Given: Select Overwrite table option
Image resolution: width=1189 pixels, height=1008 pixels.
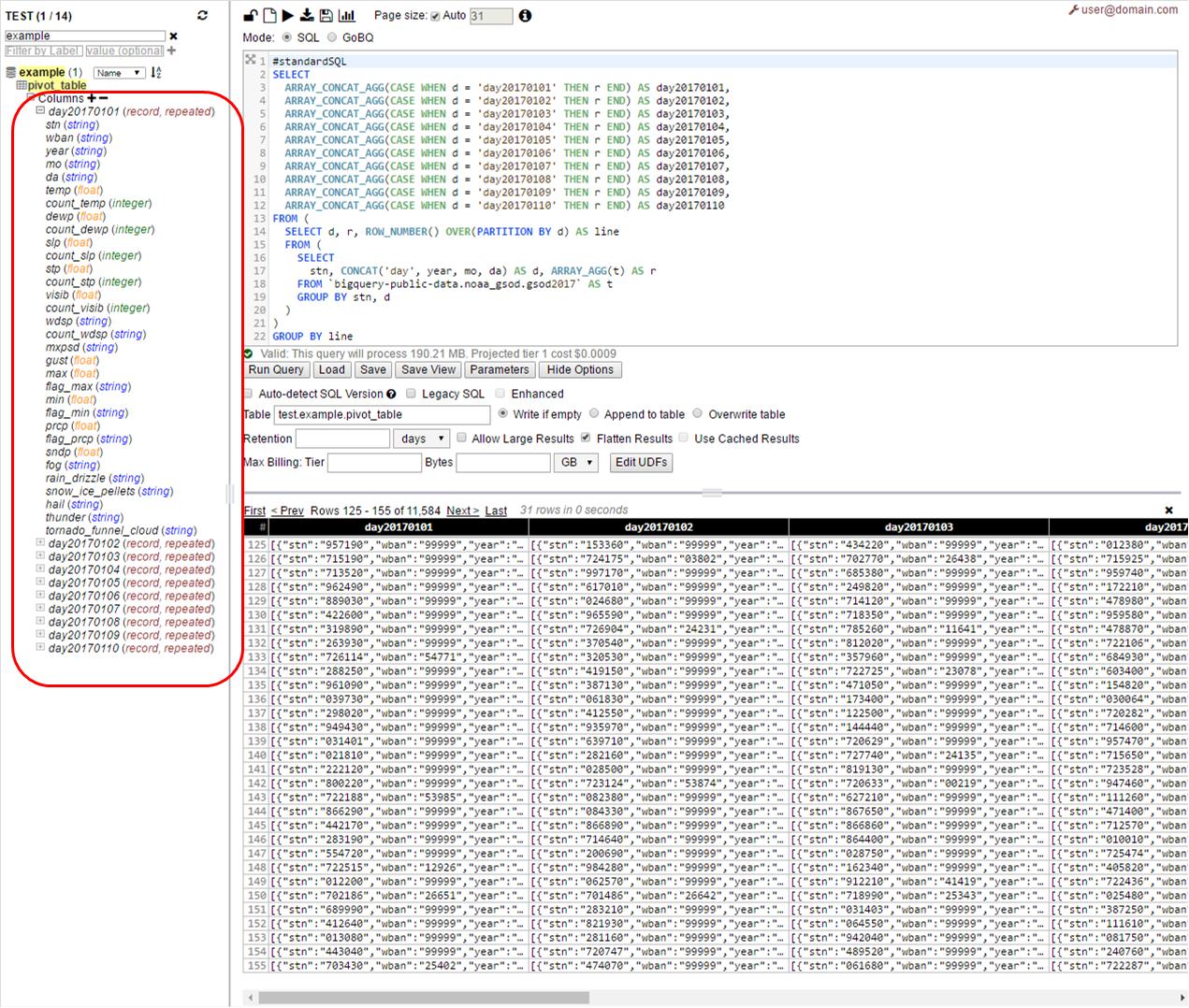Looking at the screenshot, I should click(698, 413).
